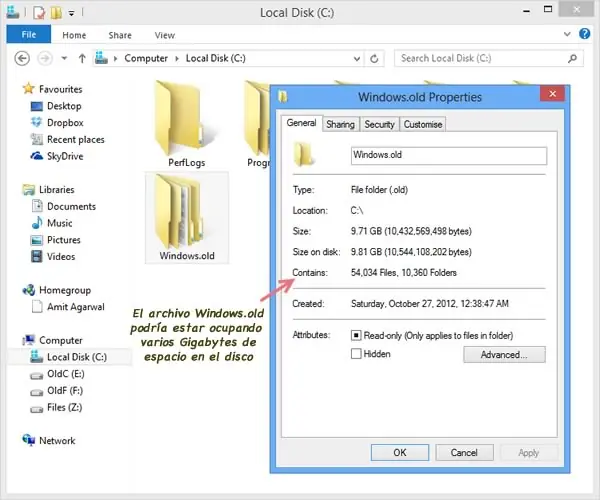Screen dimensions: 600x500
Task: Open SkyDrive from the sidebar
Action: pyautogui.click(x=37, y=157)
